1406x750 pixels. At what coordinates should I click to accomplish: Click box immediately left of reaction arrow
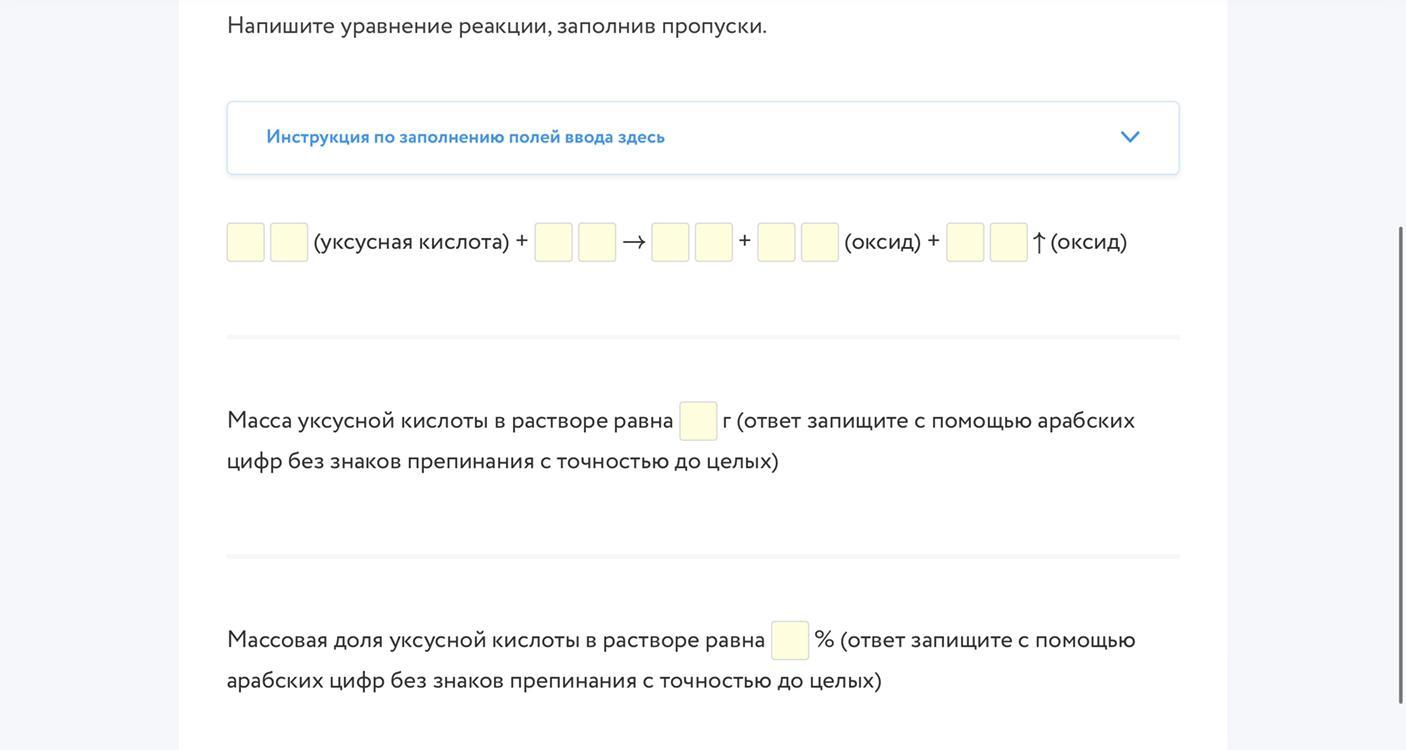click(597, 242)
